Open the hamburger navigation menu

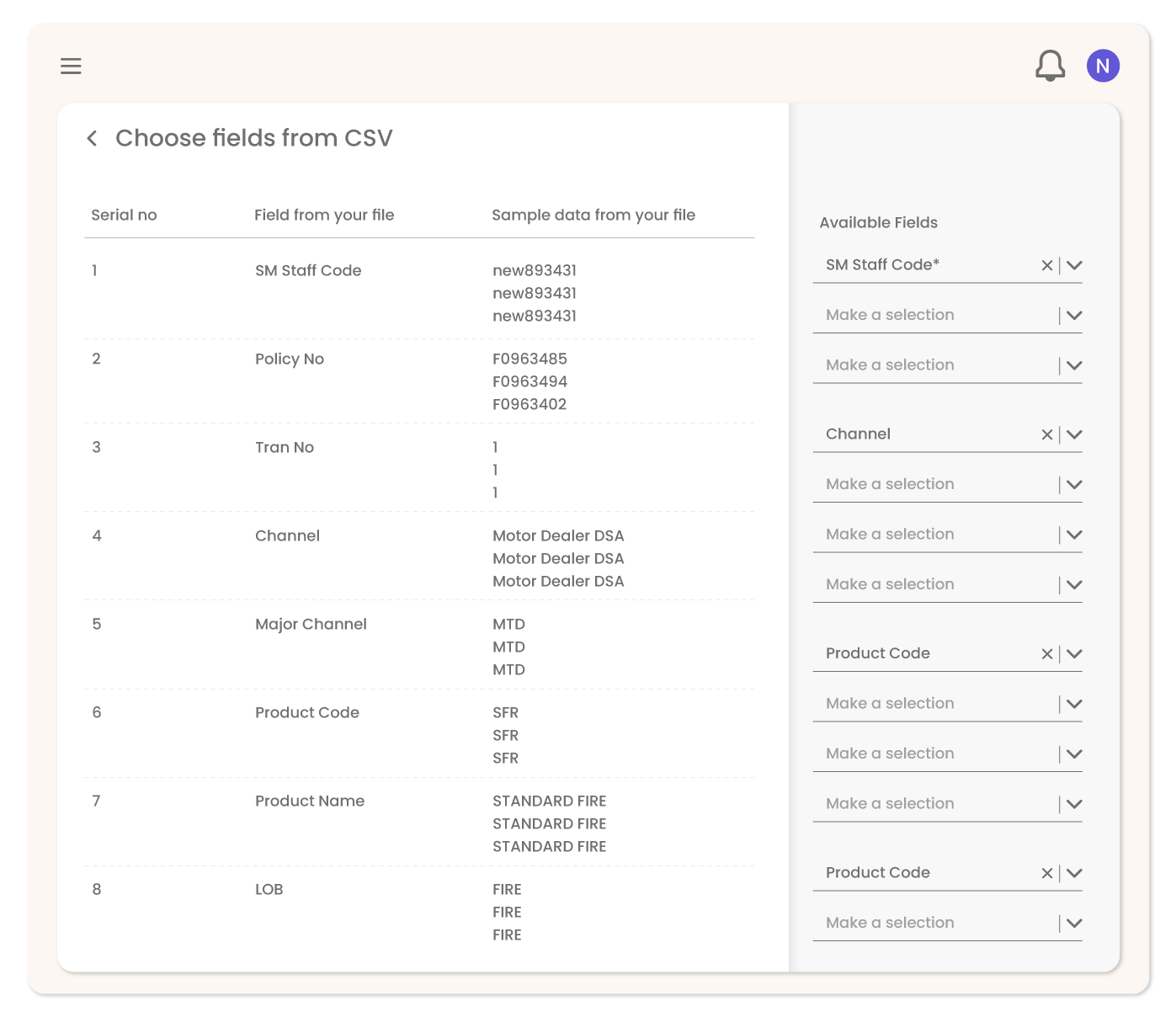(71, 66)
